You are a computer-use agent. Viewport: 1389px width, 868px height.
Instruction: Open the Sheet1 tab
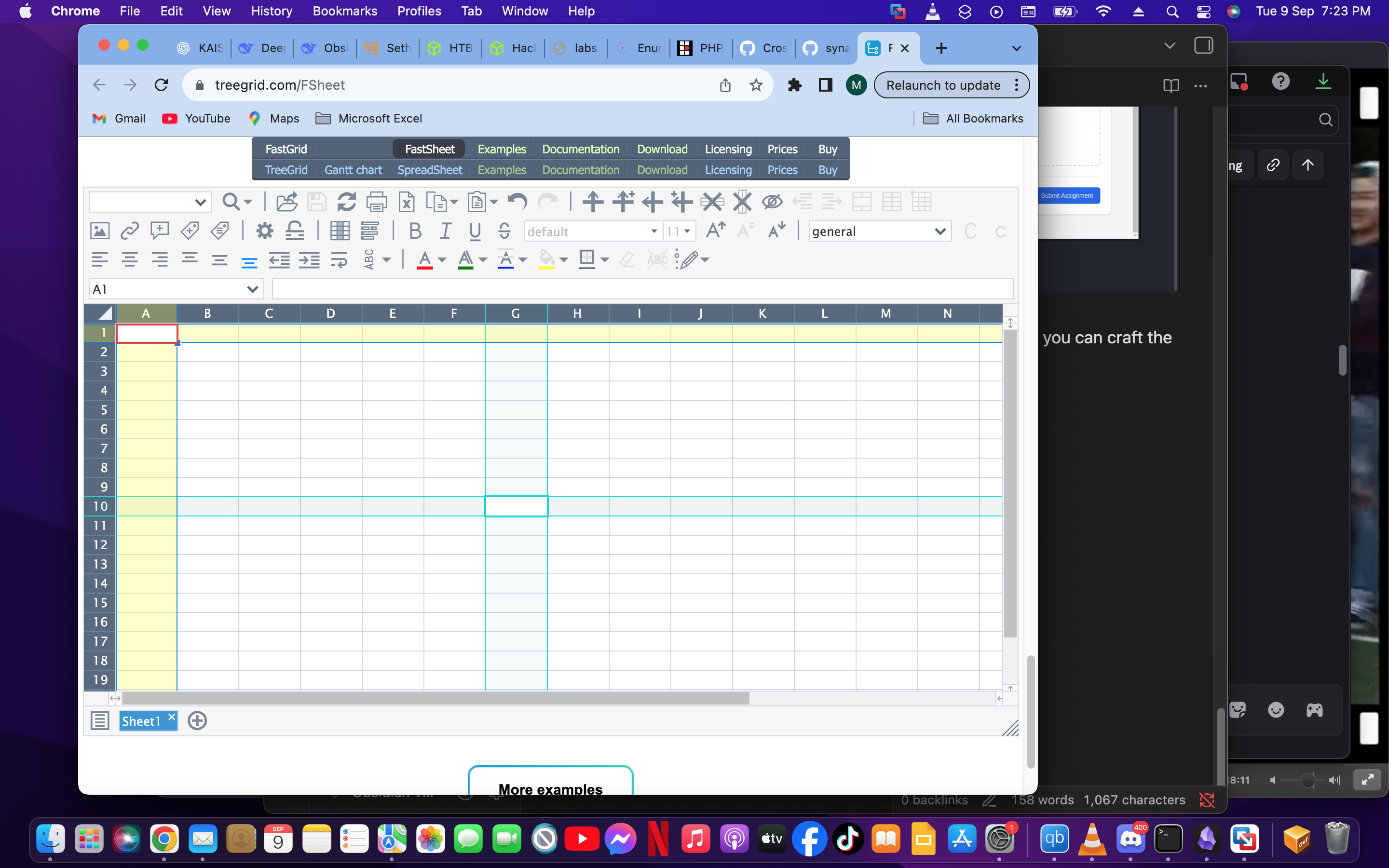(x=141, y=721)
